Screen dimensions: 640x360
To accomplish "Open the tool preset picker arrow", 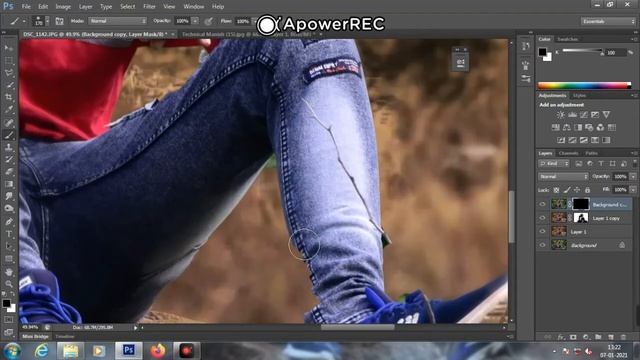I will point(24,21).
